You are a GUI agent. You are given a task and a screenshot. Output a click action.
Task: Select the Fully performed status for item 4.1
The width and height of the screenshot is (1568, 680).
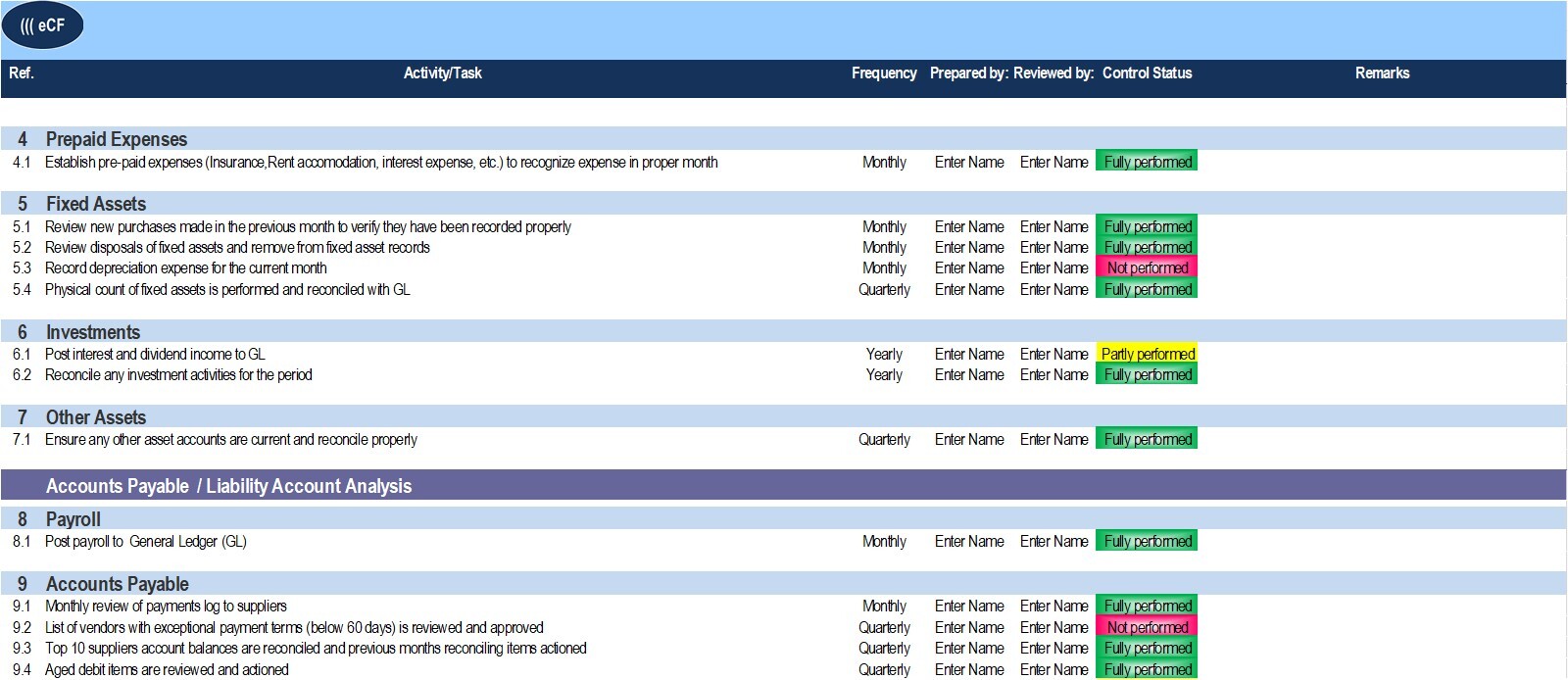click(x=1147, y=162)
